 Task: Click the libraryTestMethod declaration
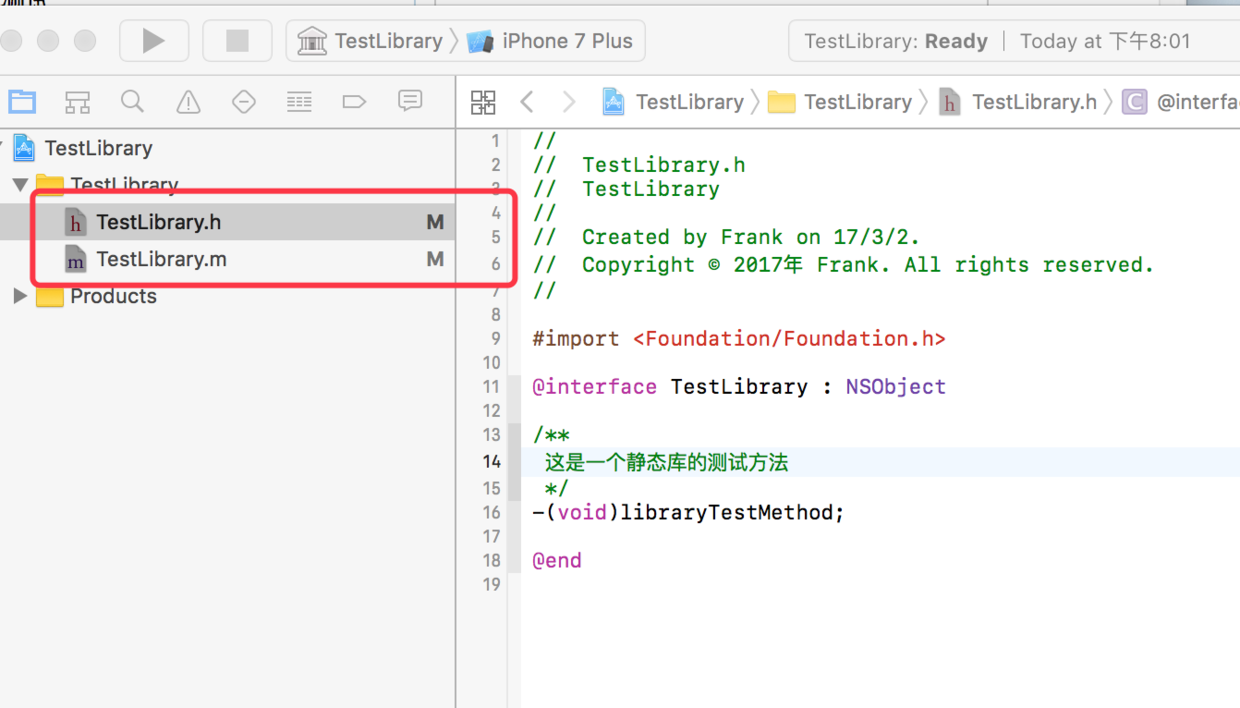pos(688,512)
